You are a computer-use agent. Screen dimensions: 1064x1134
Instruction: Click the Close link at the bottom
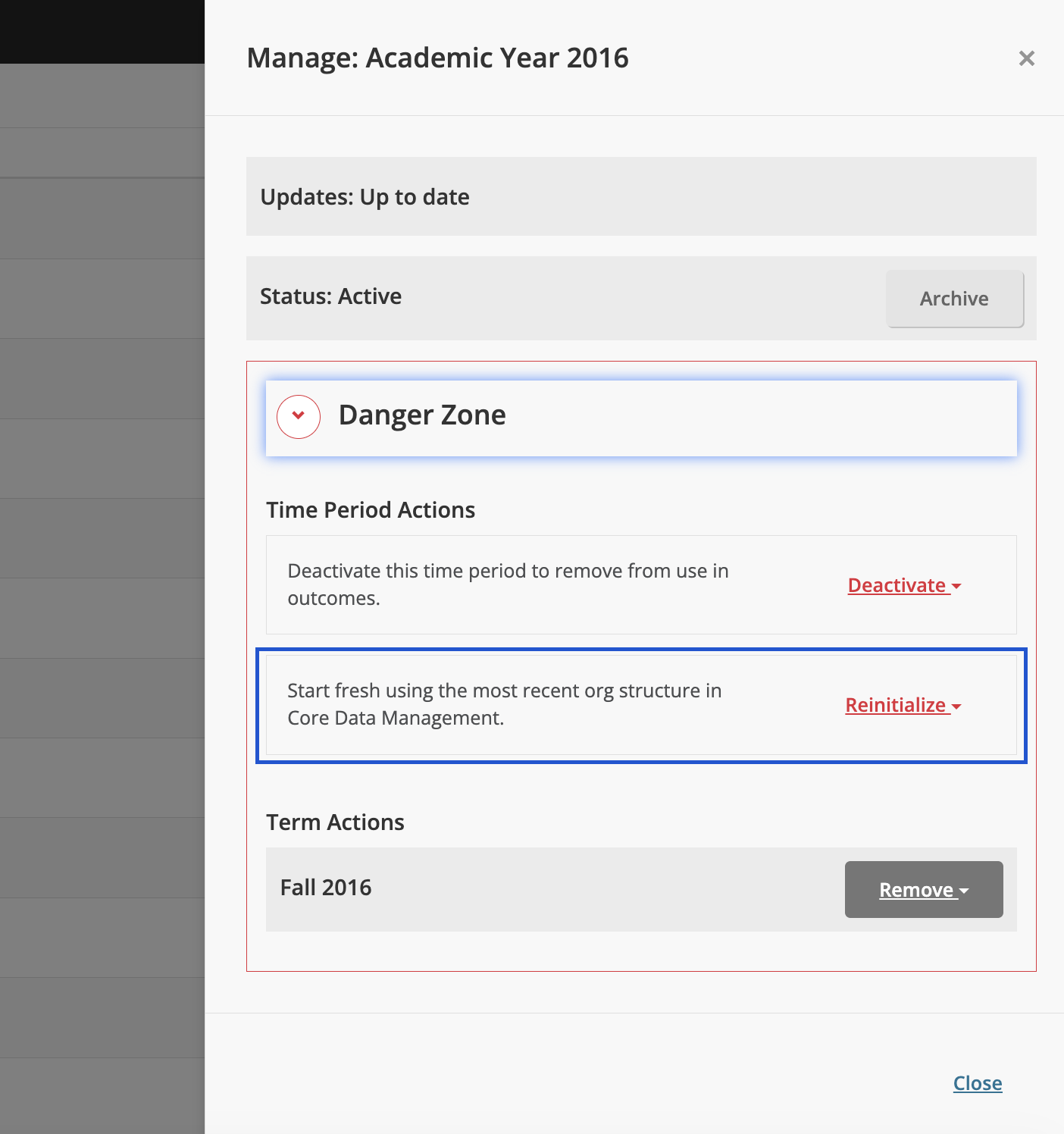(977, 1083)
